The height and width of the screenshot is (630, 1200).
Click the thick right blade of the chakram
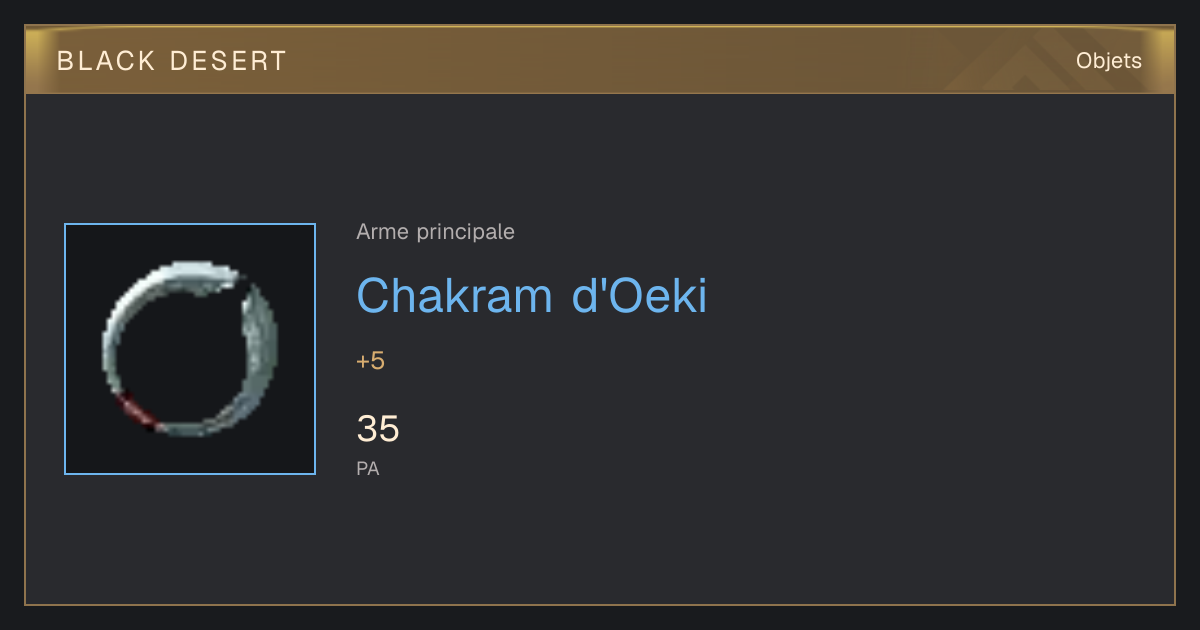click(257, 350)
